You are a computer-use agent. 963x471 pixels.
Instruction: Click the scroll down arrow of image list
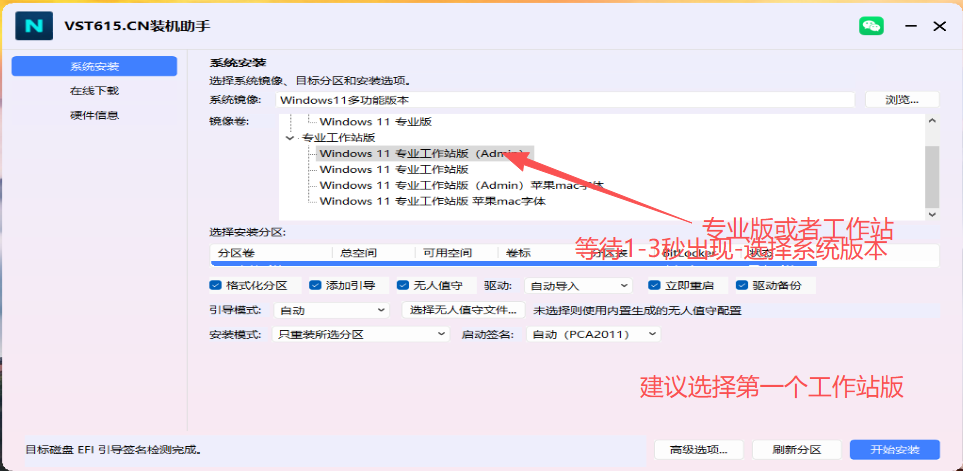[x=932, y=214]
